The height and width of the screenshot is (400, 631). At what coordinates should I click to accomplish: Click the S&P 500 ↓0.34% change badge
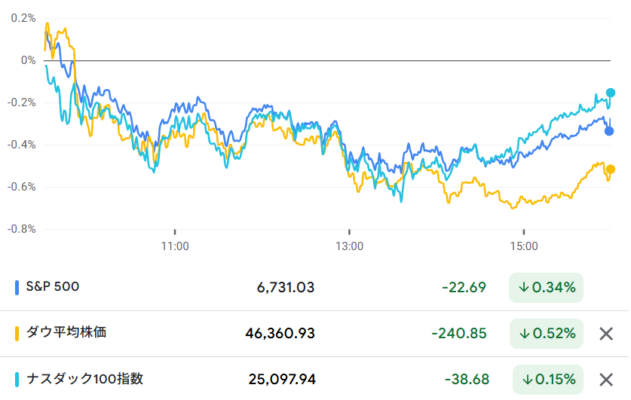pos(546,288)
